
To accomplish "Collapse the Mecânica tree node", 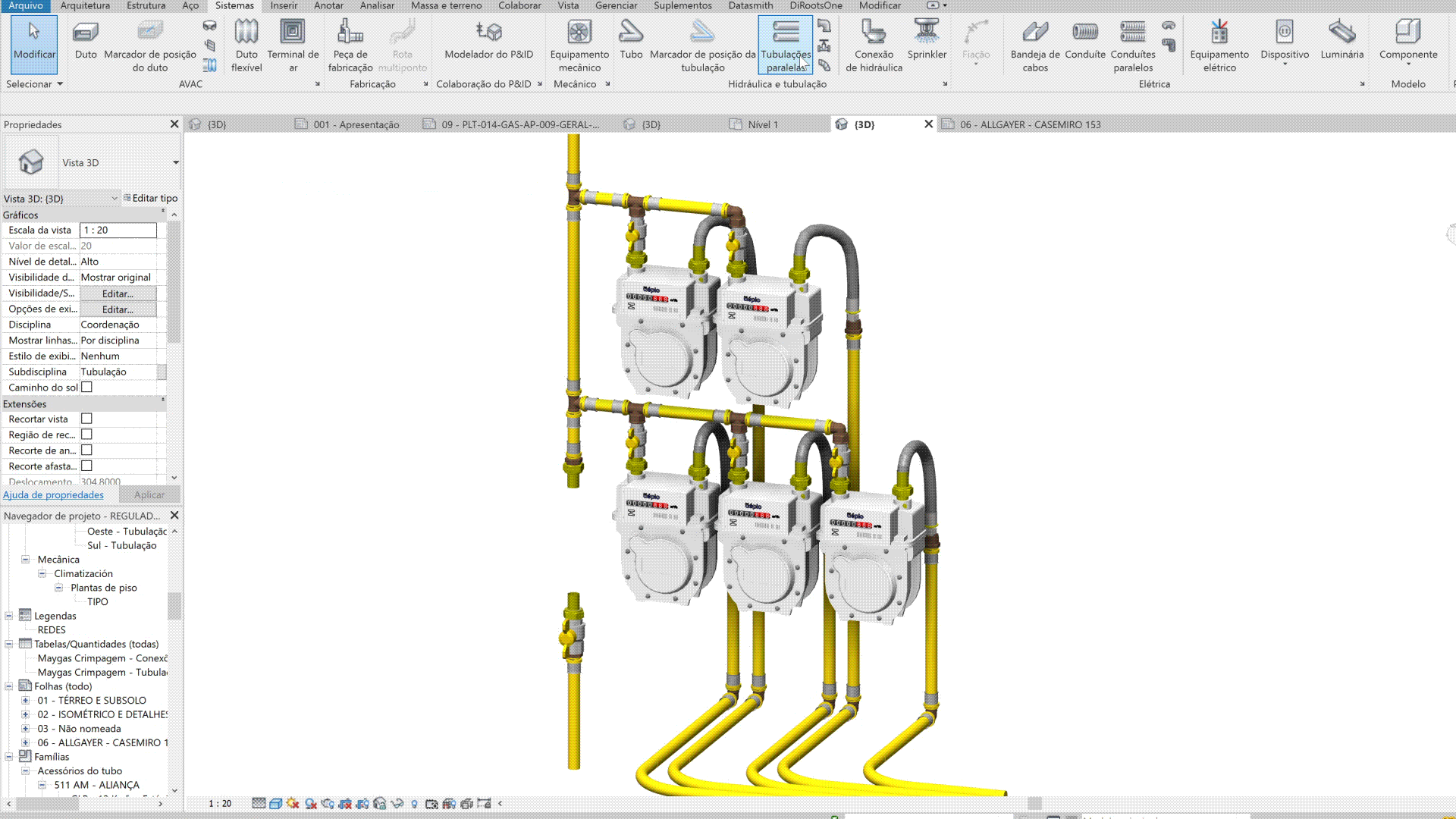I will 25,560.
